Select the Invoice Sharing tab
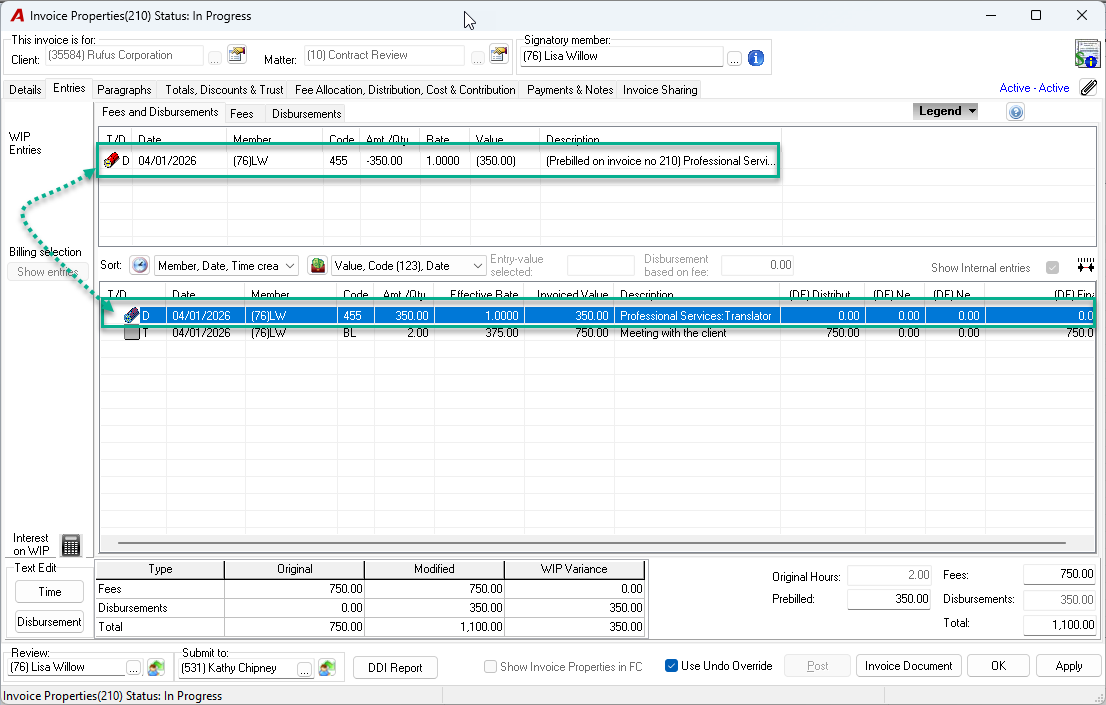 pyautogui.click(x=660, y=90)
